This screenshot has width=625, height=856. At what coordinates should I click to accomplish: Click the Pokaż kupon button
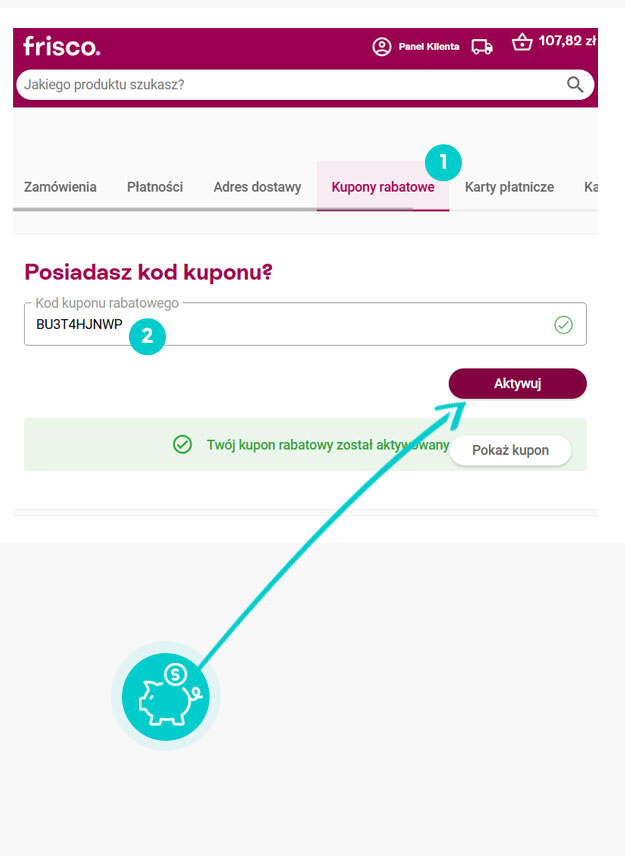510,450
